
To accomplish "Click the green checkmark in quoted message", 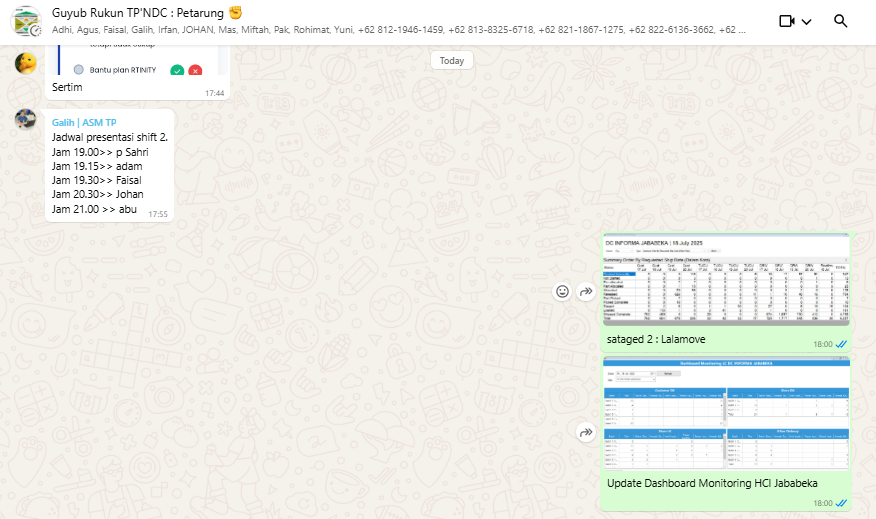I will coord(177,70).
